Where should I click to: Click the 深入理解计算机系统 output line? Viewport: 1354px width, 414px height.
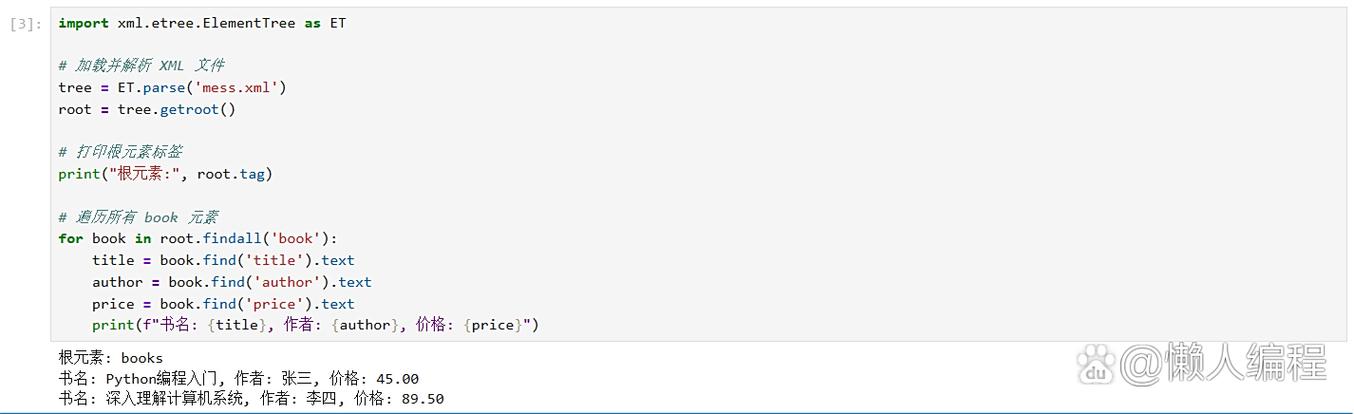[251, 399]
